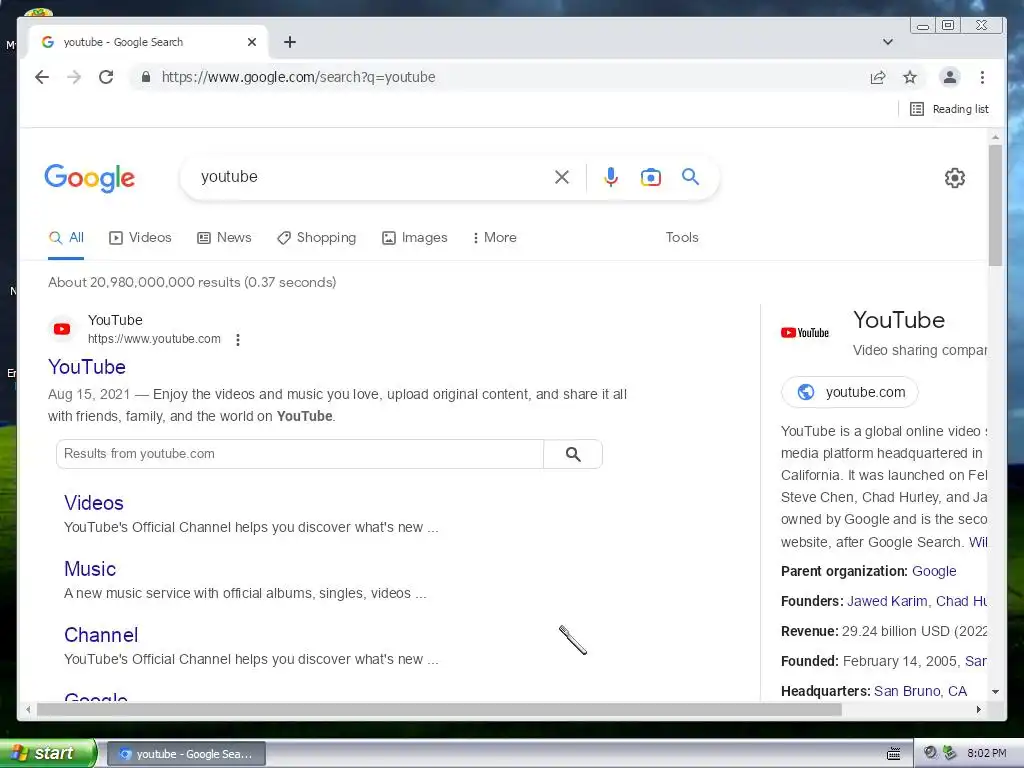This screenshot has height=768, width=1024.
Task: Open the Tools search options
Action: coord(682,238)
